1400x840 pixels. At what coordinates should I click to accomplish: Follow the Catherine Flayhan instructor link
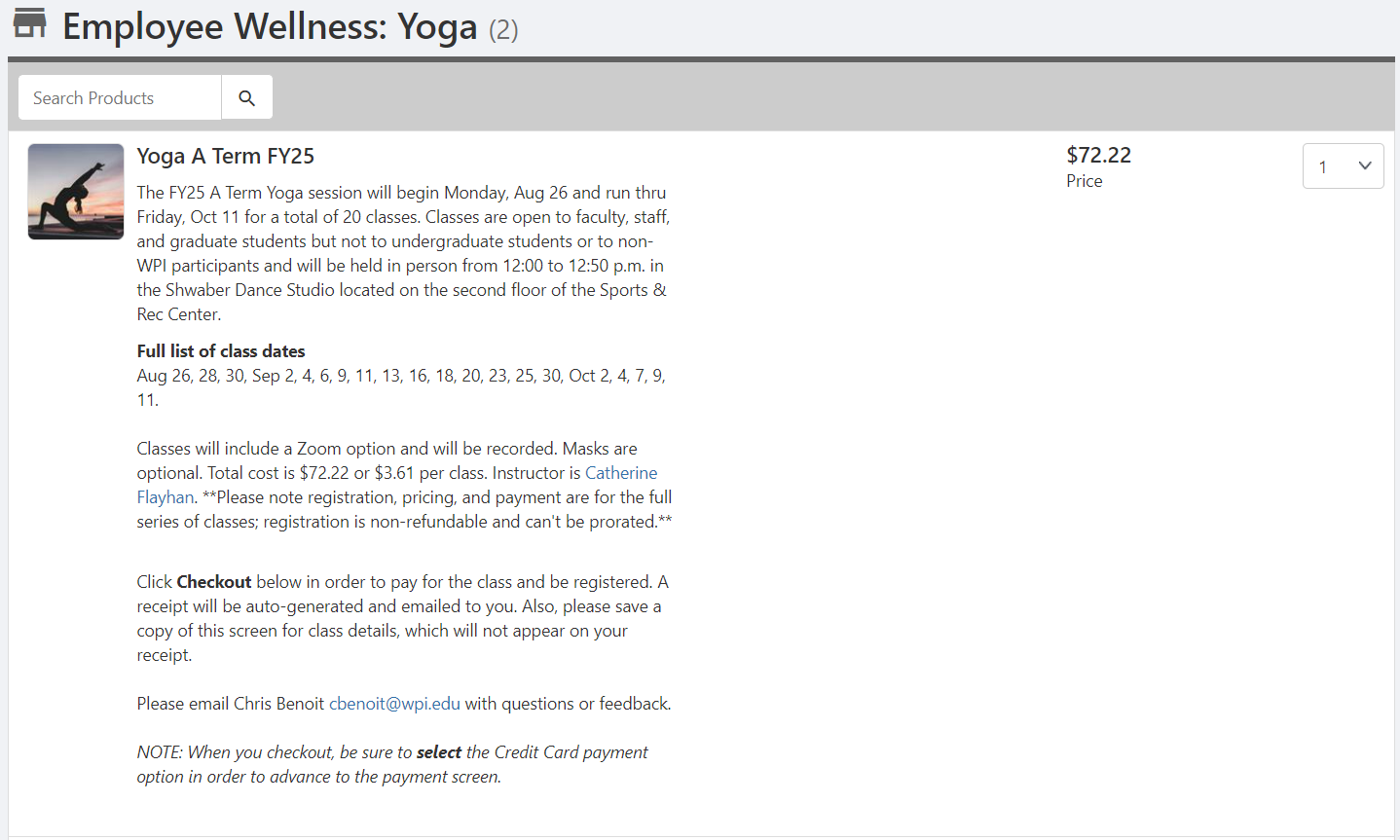pos(620,473)
